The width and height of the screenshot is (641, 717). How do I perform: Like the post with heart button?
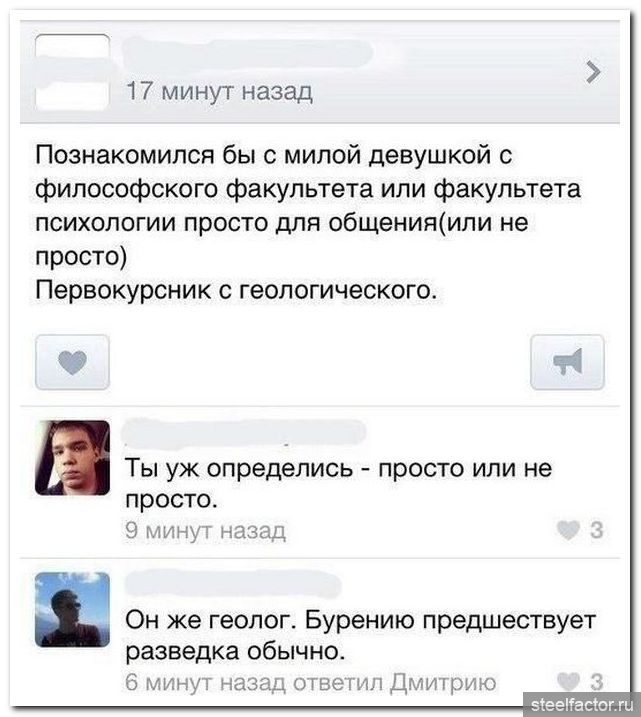pyautogui.click(x=72, y=362)
